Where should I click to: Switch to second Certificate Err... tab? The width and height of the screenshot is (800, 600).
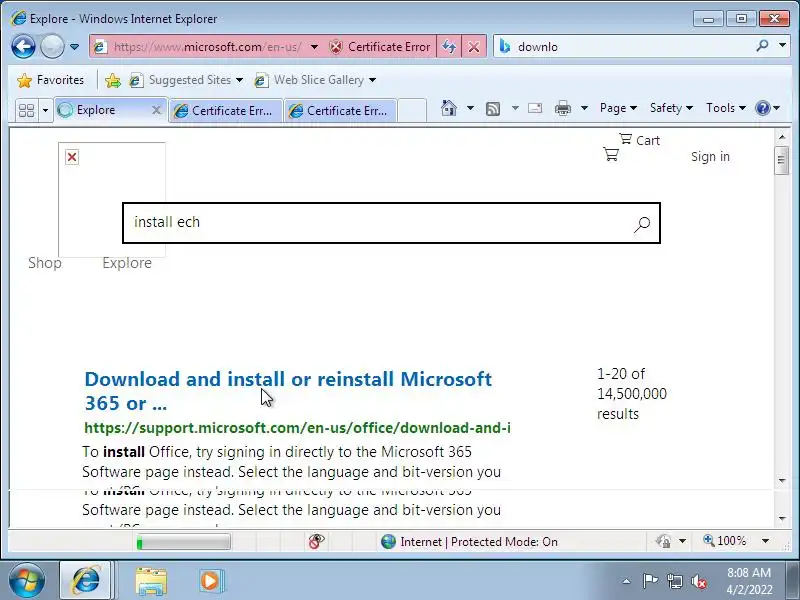[x=340, y=110]
